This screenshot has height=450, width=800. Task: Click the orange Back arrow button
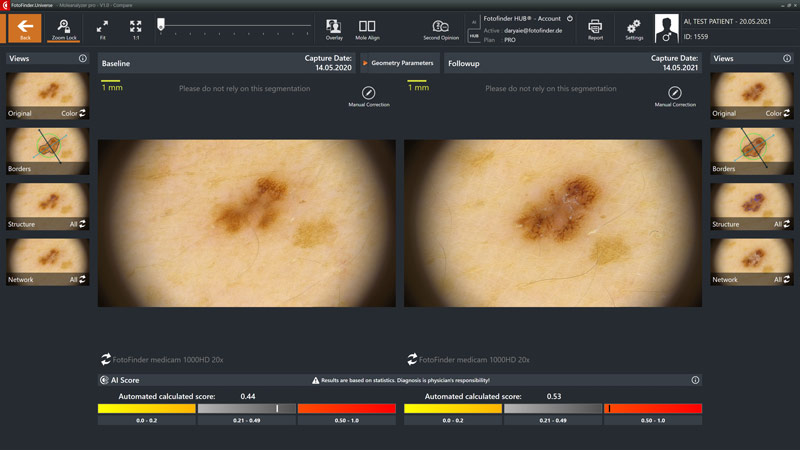coord(24,28)
